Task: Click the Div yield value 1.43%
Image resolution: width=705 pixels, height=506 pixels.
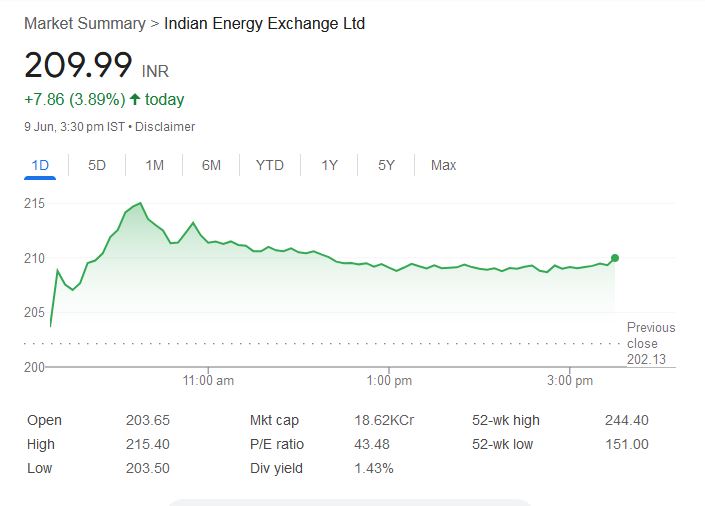Action: tap(374, 469)
